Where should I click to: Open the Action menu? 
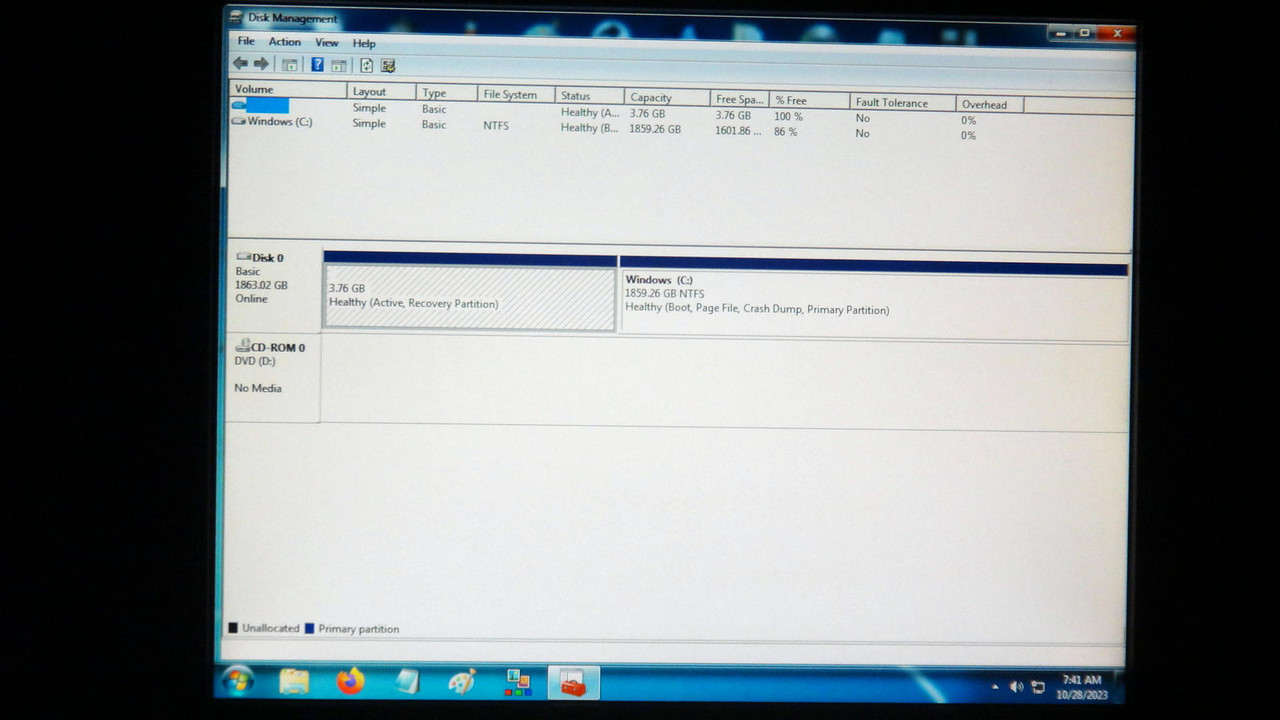284,42
